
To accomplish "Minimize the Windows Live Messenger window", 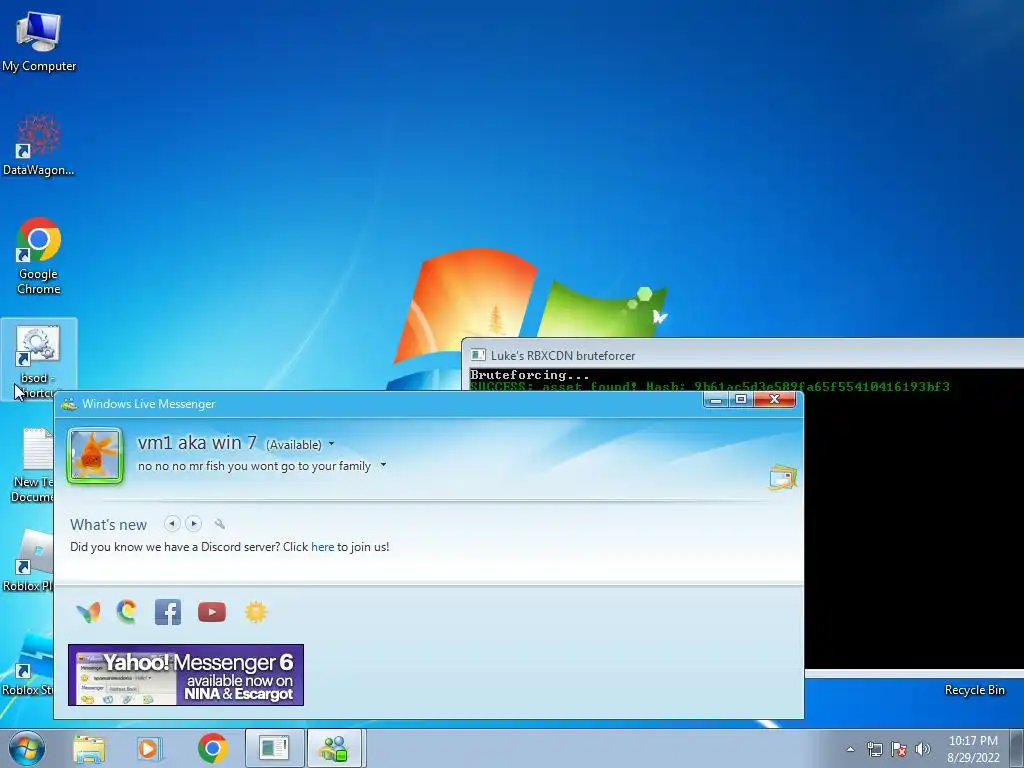I will [x=716, y=400].
